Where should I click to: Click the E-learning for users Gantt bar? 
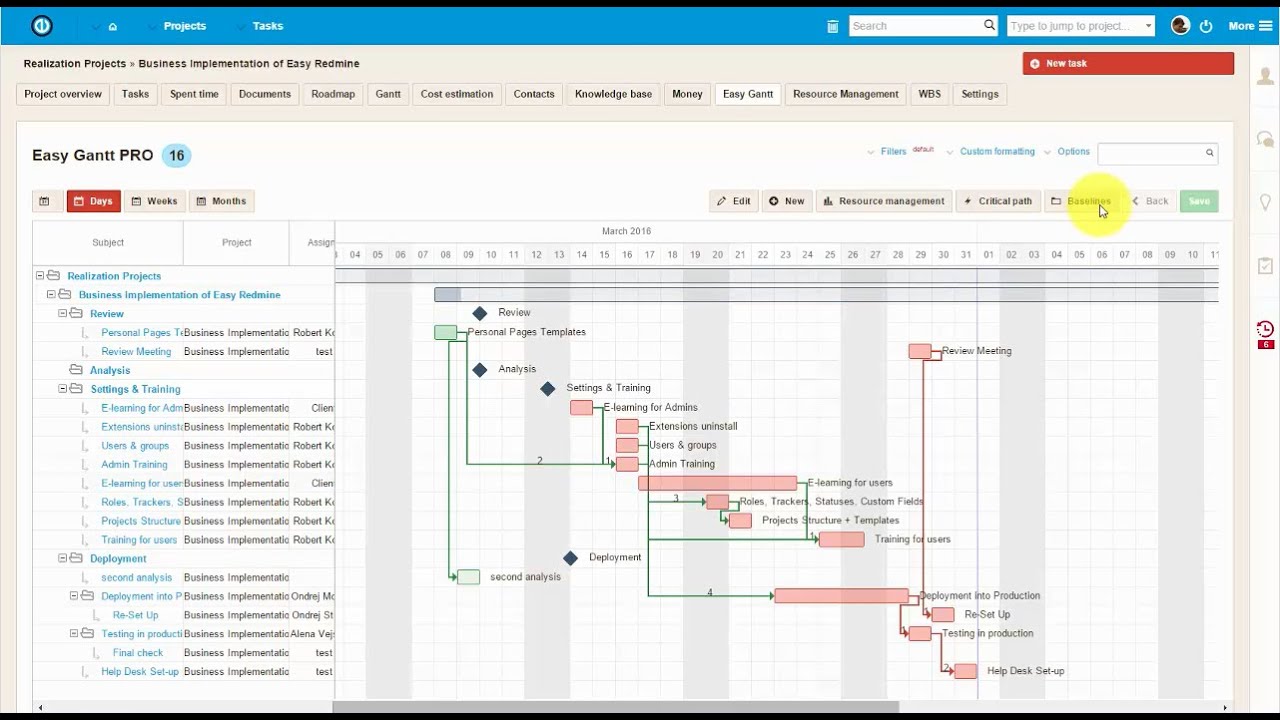[x=718, y=483]
